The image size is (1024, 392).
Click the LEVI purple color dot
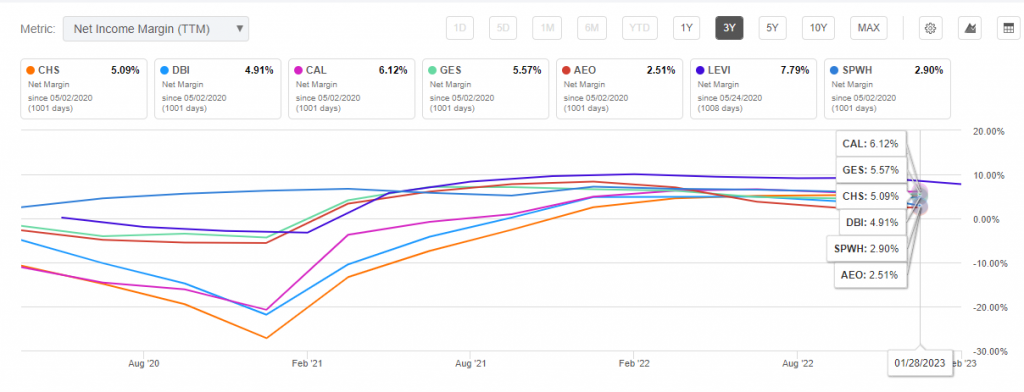pyautogui.click(x=701, y=70)
